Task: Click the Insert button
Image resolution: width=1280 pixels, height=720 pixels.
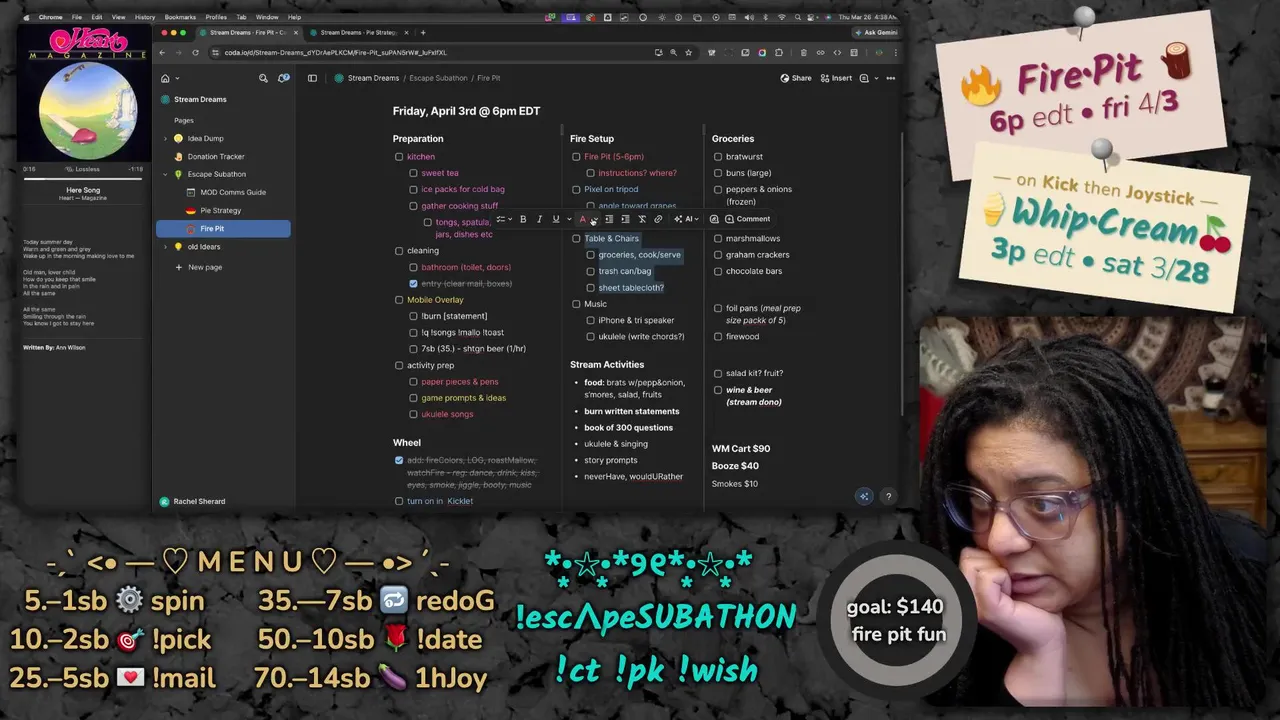Action: 836,78
